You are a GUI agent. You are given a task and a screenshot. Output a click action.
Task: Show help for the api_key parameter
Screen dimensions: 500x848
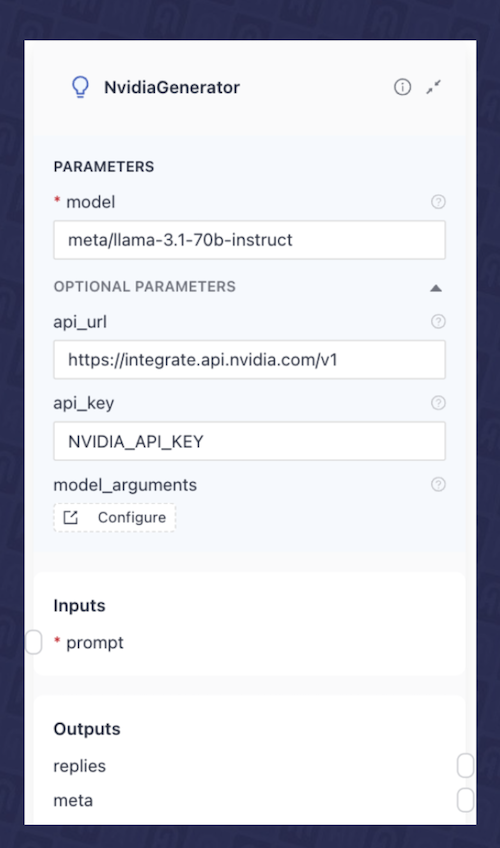pos(438,402)
